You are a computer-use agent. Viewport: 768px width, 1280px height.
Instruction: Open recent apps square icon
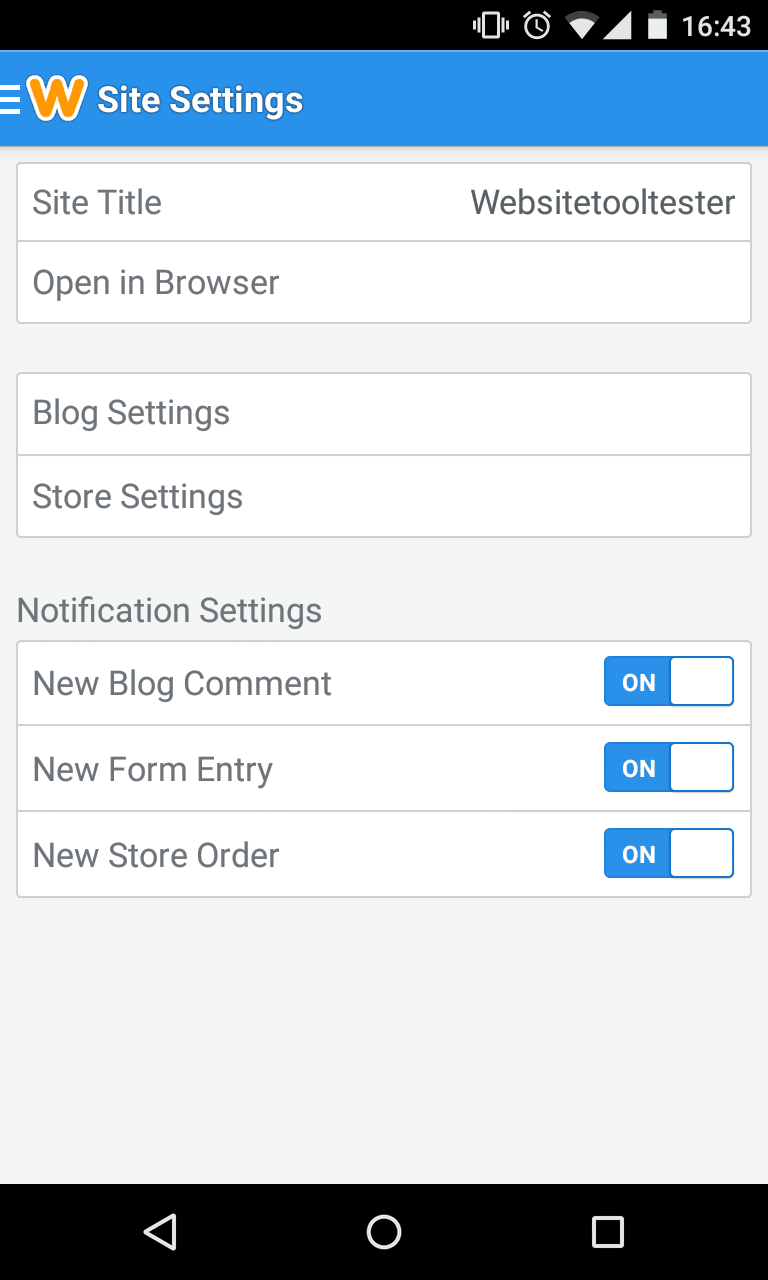point(608,1231)
